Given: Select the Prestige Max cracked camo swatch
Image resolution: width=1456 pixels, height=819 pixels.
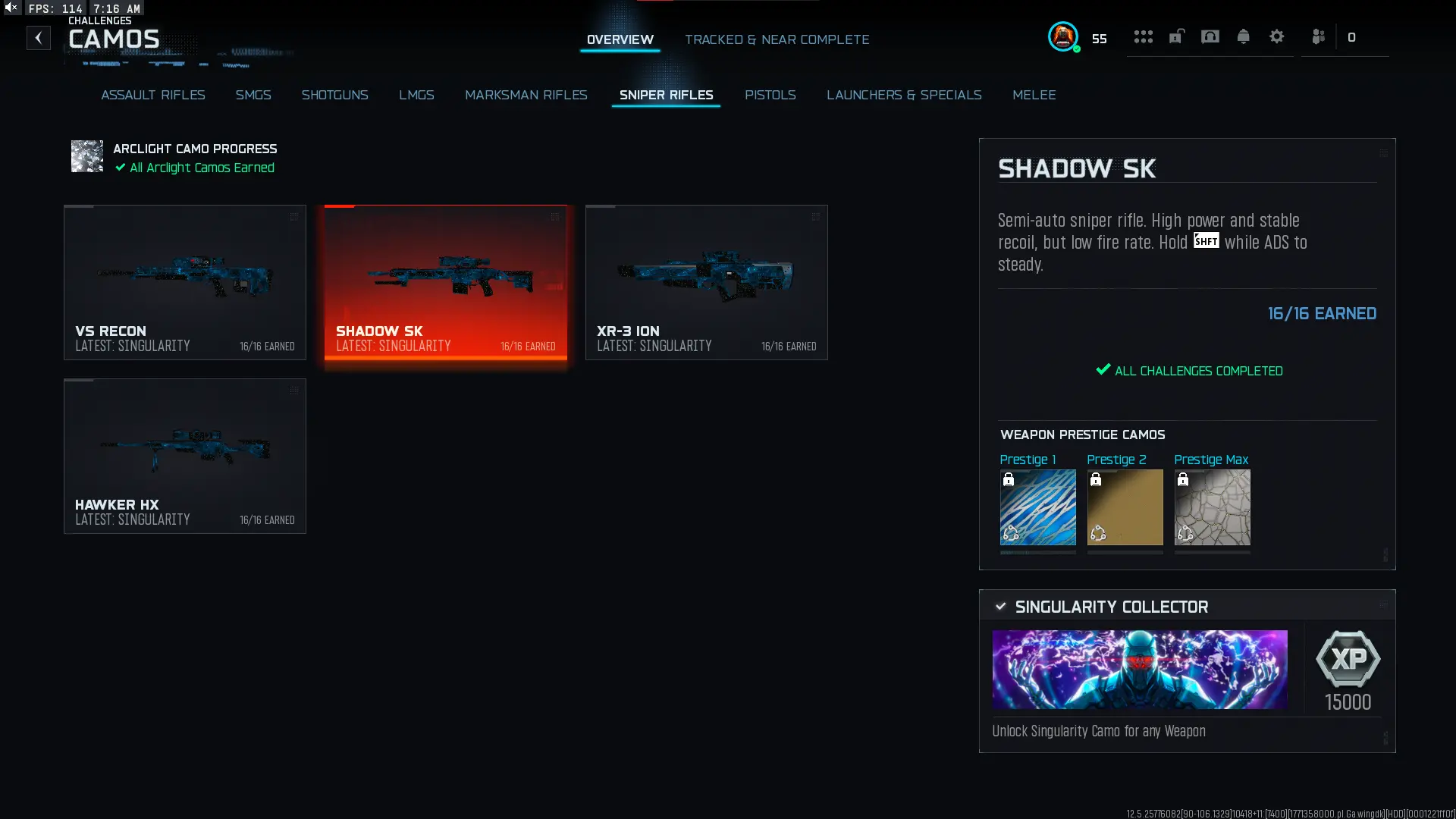Looking at the screenshot, I should pos(1212,507).
